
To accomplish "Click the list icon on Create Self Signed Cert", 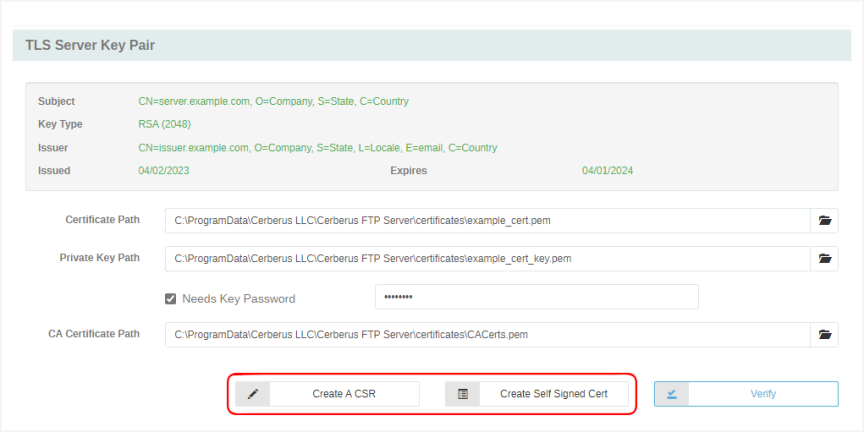I will click(x=462, y=394).
